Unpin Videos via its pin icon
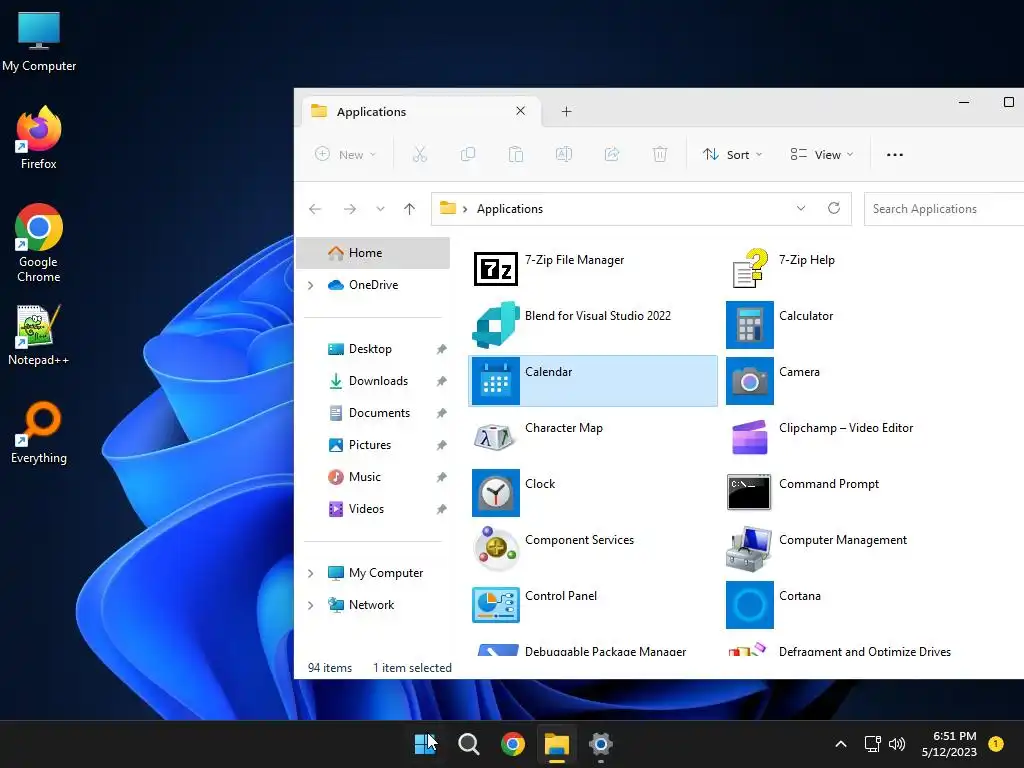The width and height of the screenshot is (1024, 768). [x=441, y=509]
